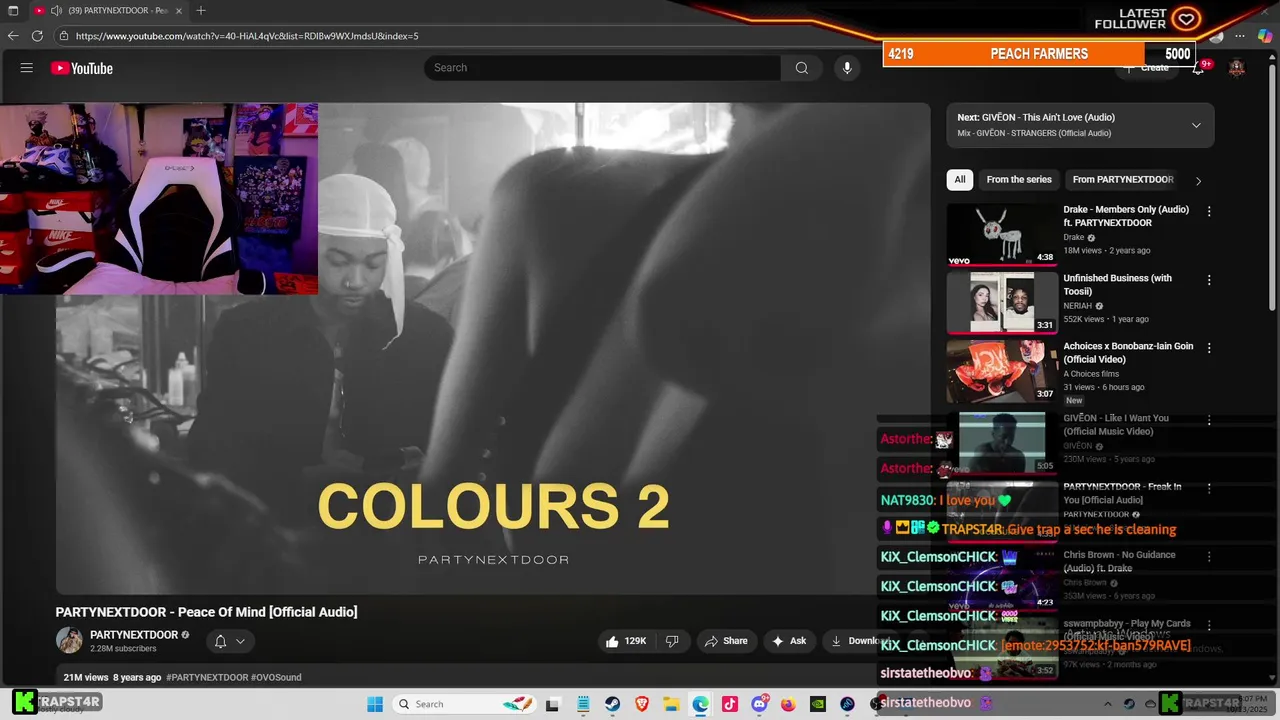Click the 21M views 8 years ago text
Image resolution: width=1280 pixels, height=720 pixels.
112,677
